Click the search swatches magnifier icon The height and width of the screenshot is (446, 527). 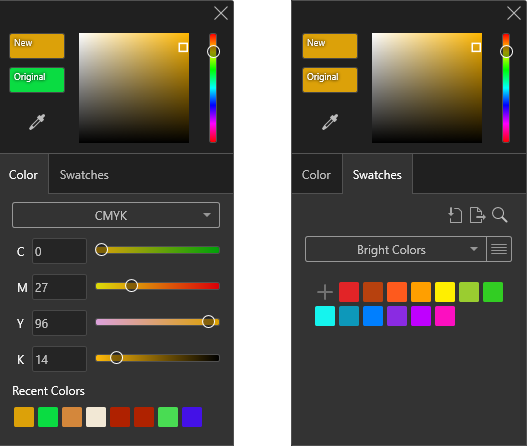tap(499, 215)
